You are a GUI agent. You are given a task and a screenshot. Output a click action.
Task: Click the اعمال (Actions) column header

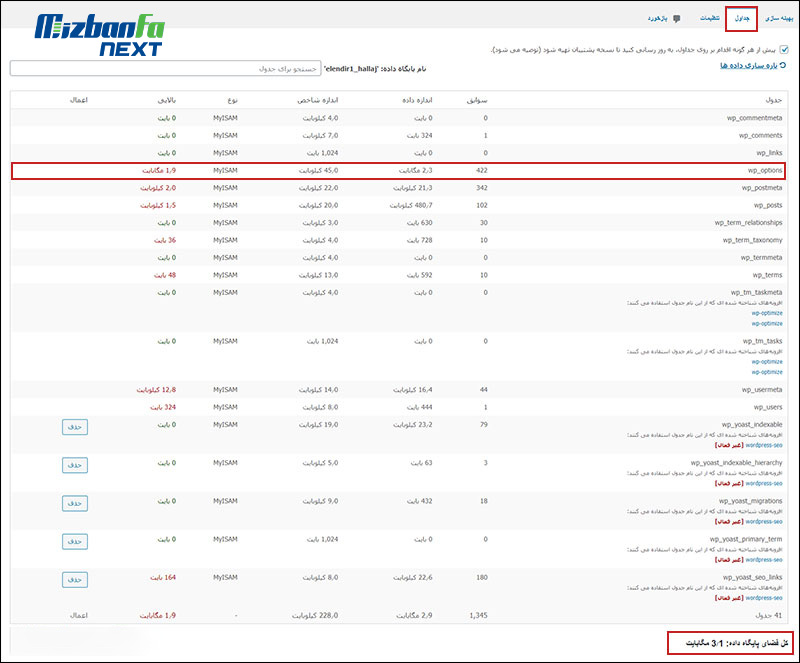(x=79, y=100)
